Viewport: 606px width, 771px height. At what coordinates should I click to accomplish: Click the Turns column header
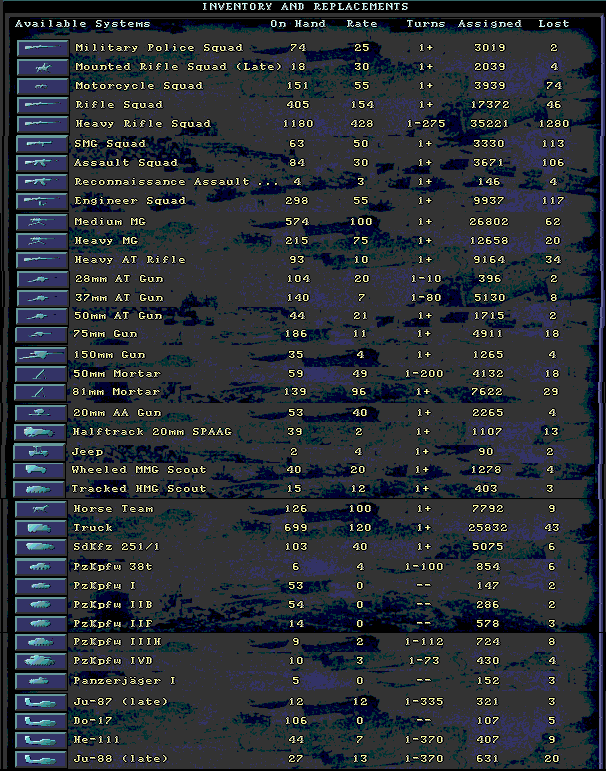click(425, 24)
